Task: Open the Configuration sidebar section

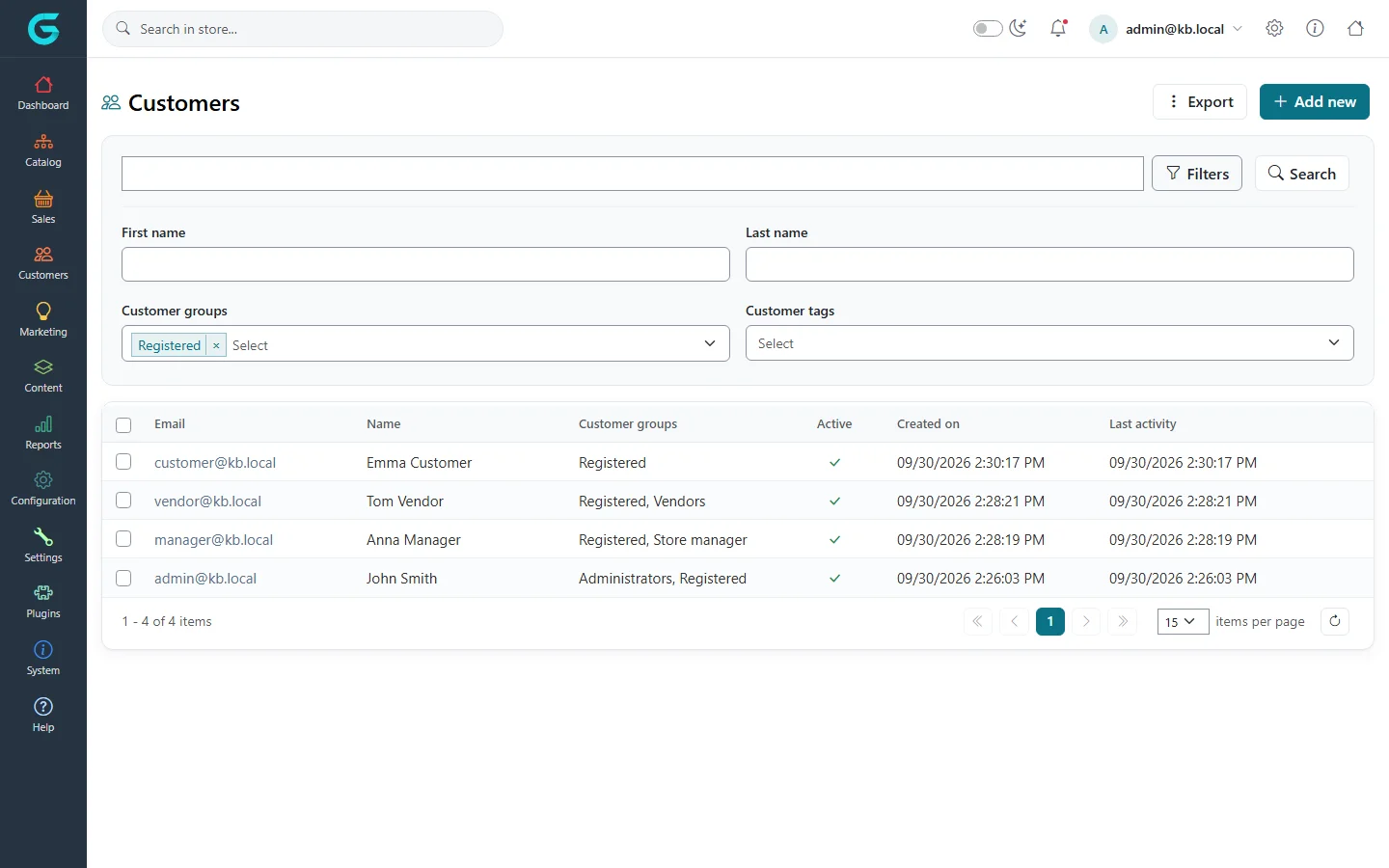Action: [43, 489]
